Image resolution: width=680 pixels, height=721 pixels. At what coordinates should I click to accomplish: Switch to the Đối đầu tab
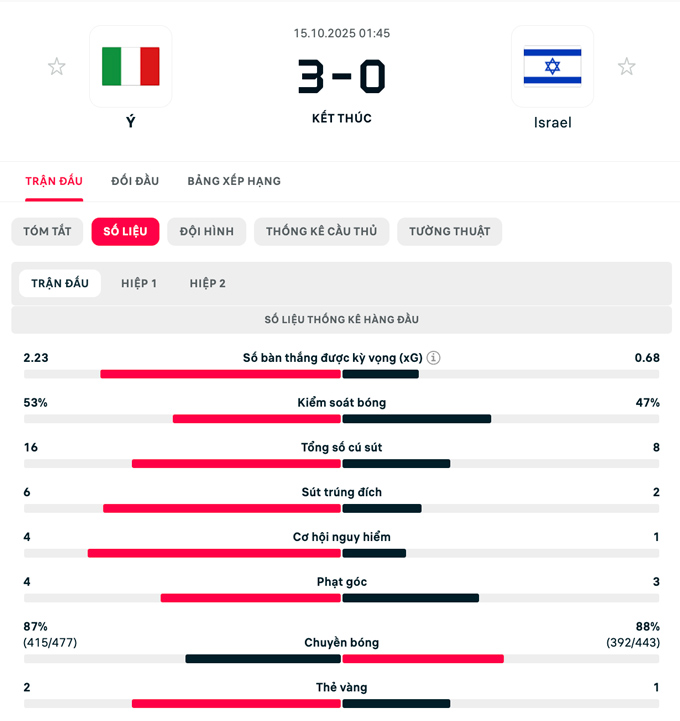click(x=135, y=181)
